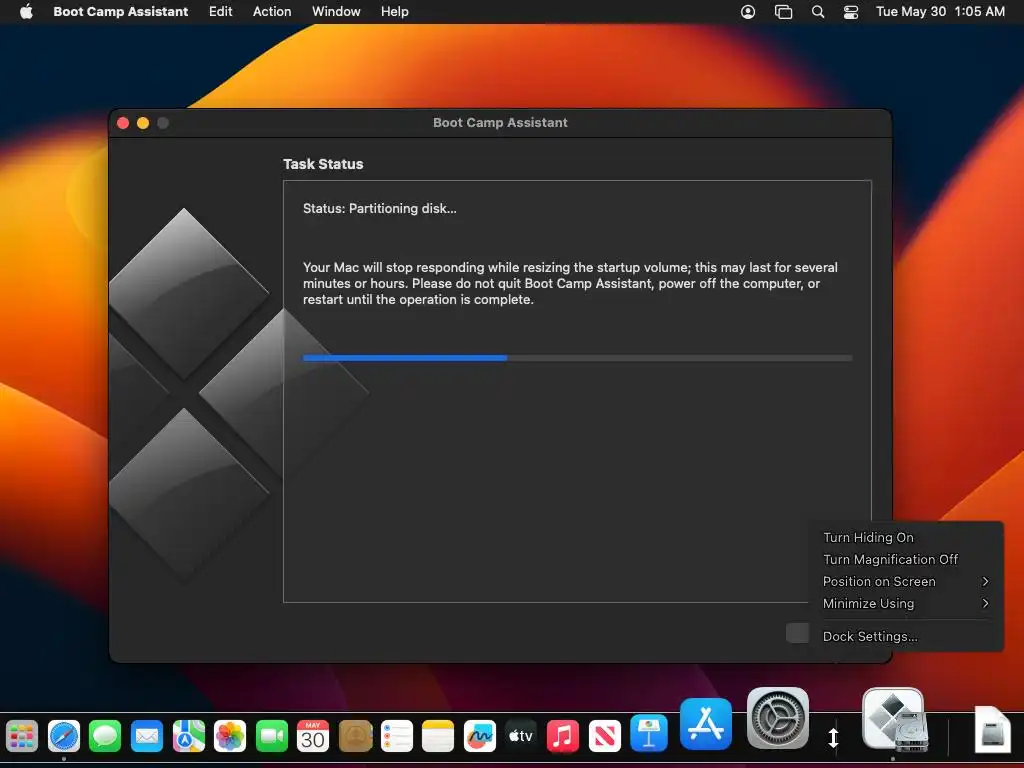Open Calendar showing May 30

click(x=313, y=737)
